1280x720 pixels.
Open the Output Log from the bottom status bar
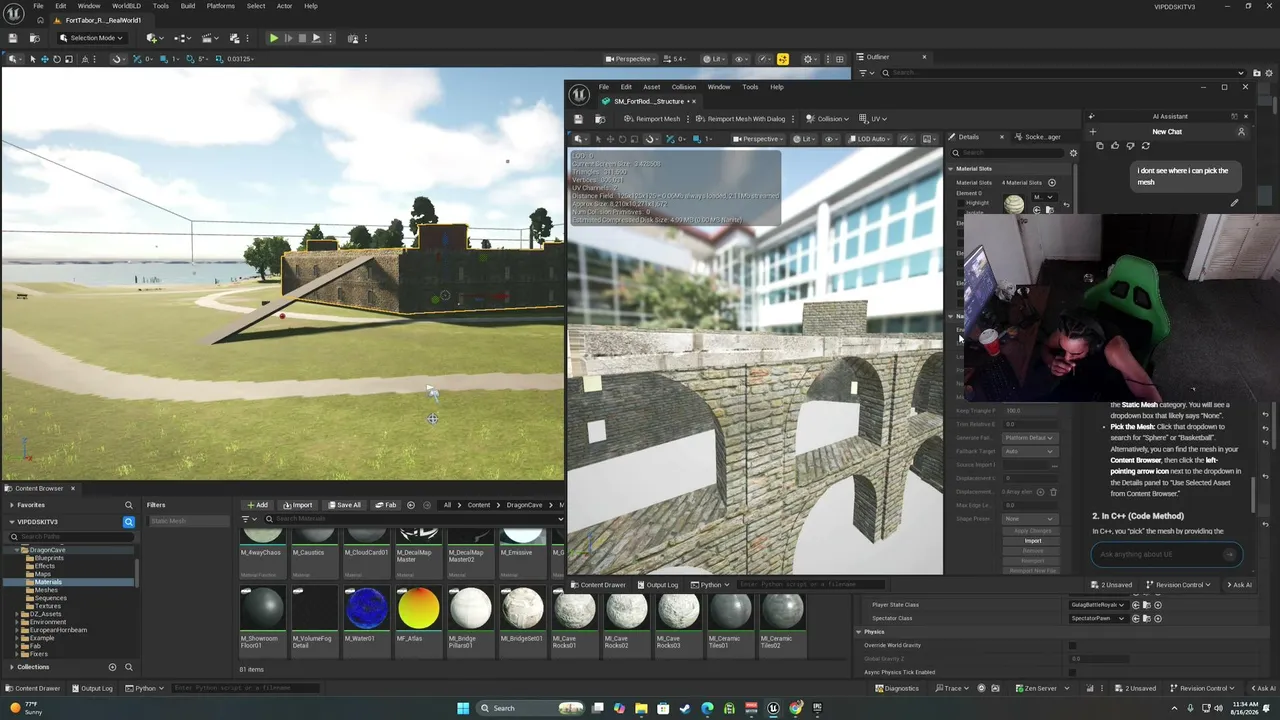(x=92, y=688)
